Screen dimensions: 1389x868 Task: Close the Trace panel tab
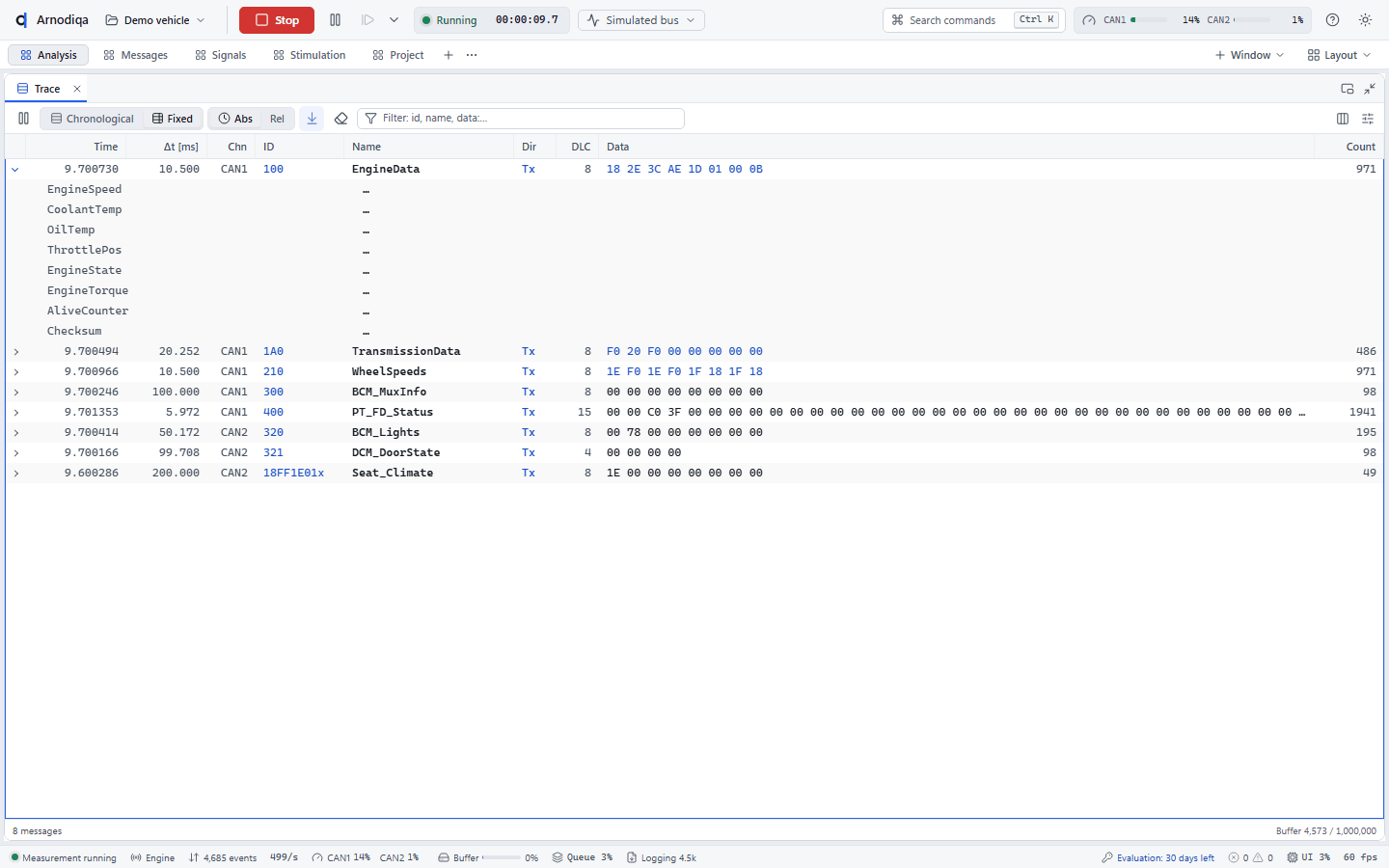77,89
